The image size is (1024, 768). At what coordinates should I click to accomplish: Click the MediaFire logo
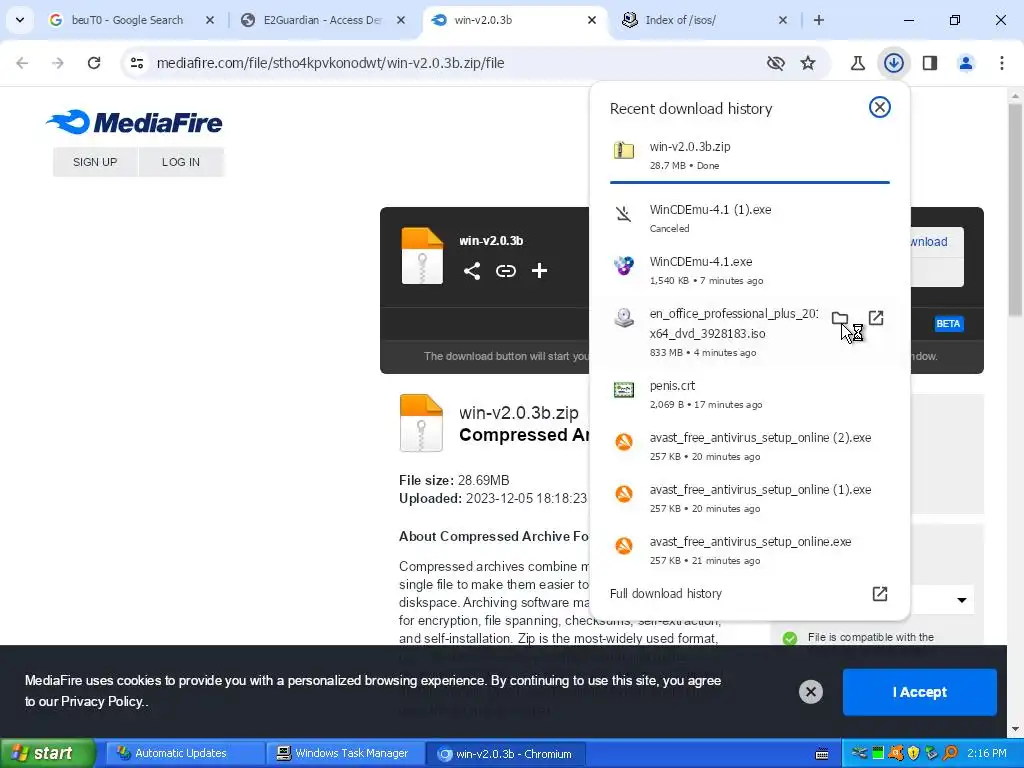135,122
